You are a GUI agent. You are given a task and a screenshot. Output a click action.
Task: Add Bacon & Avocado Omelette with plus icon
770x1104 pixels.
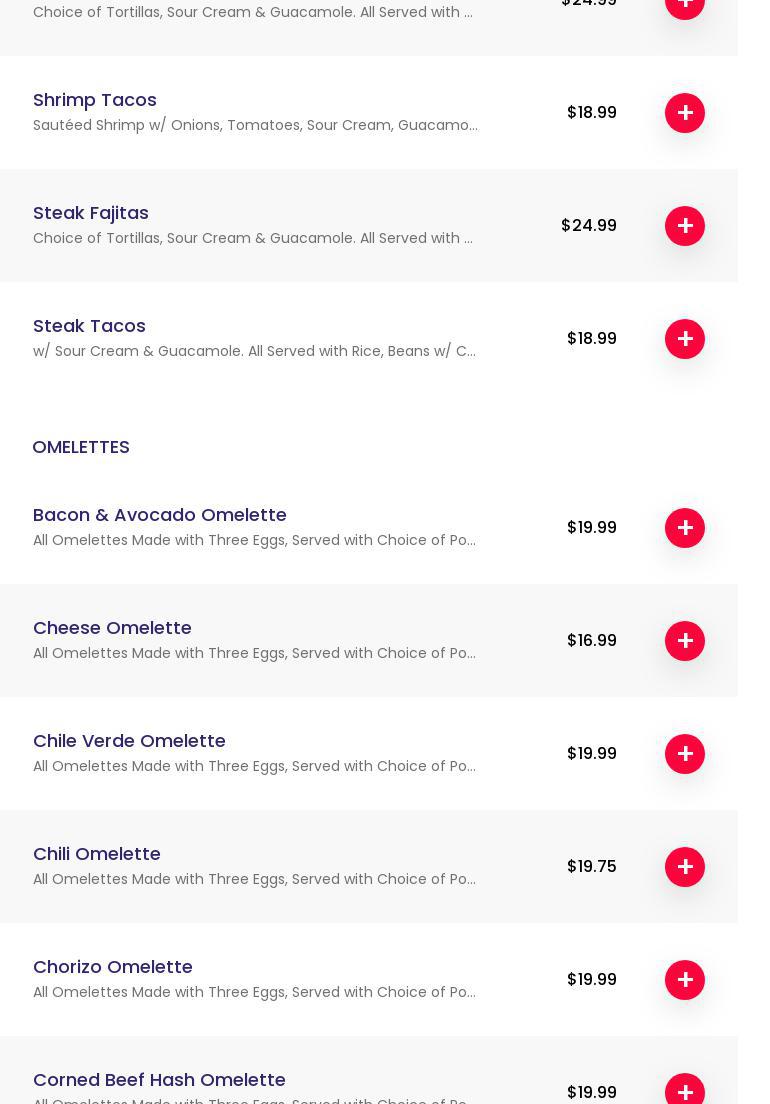(x=685, y=528)
